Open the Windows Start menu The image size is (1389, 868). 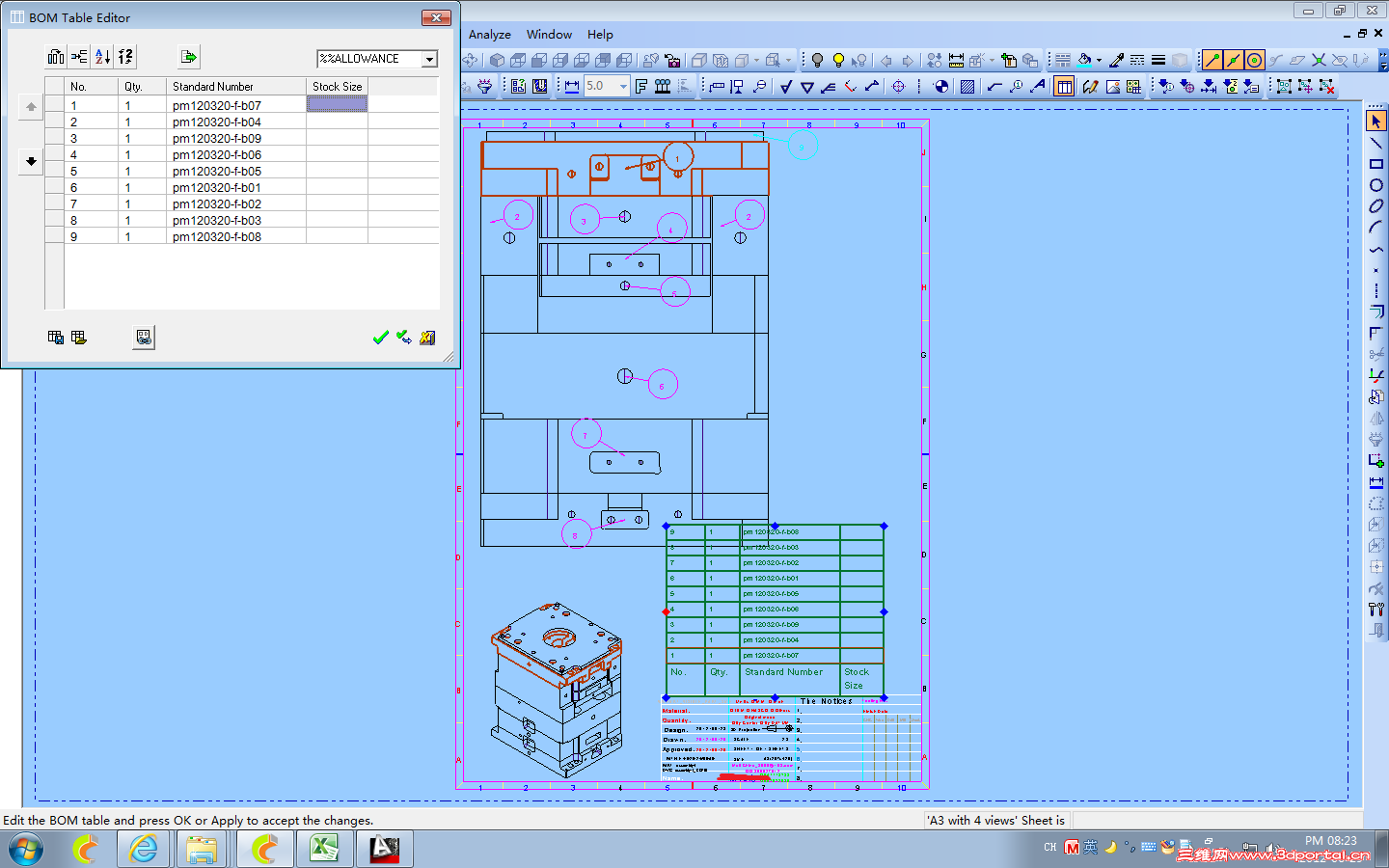pyautogui.click(x=26, y=850)
